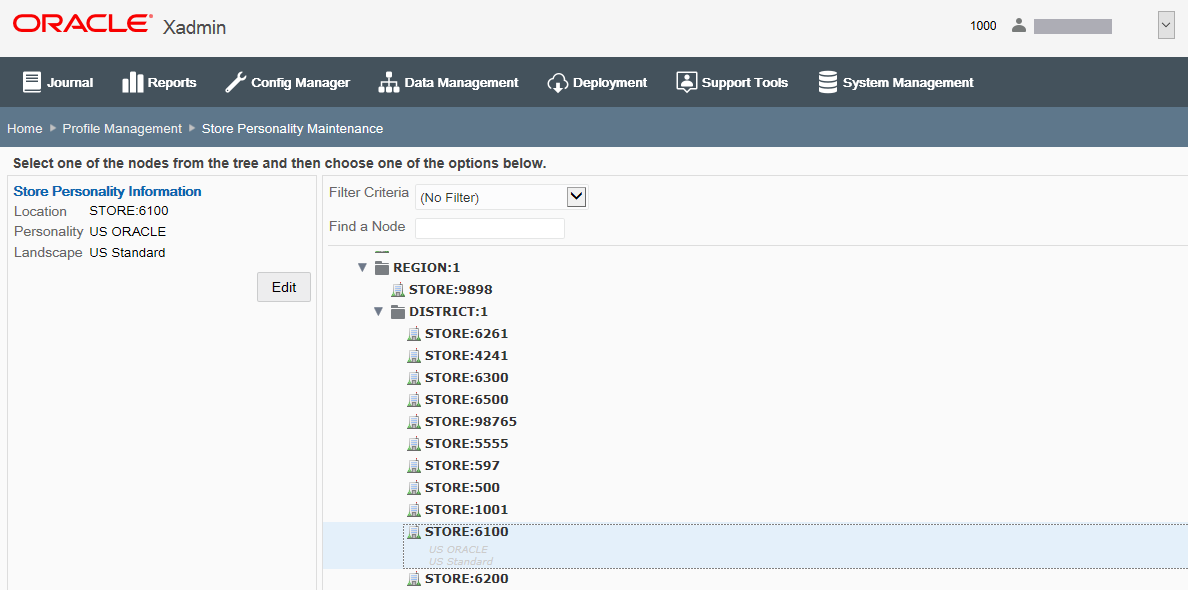Click the building icon beside STORE:1001
Image resolution: width=1188 pixels, height=590 pixels.
(x=414, y=509)
